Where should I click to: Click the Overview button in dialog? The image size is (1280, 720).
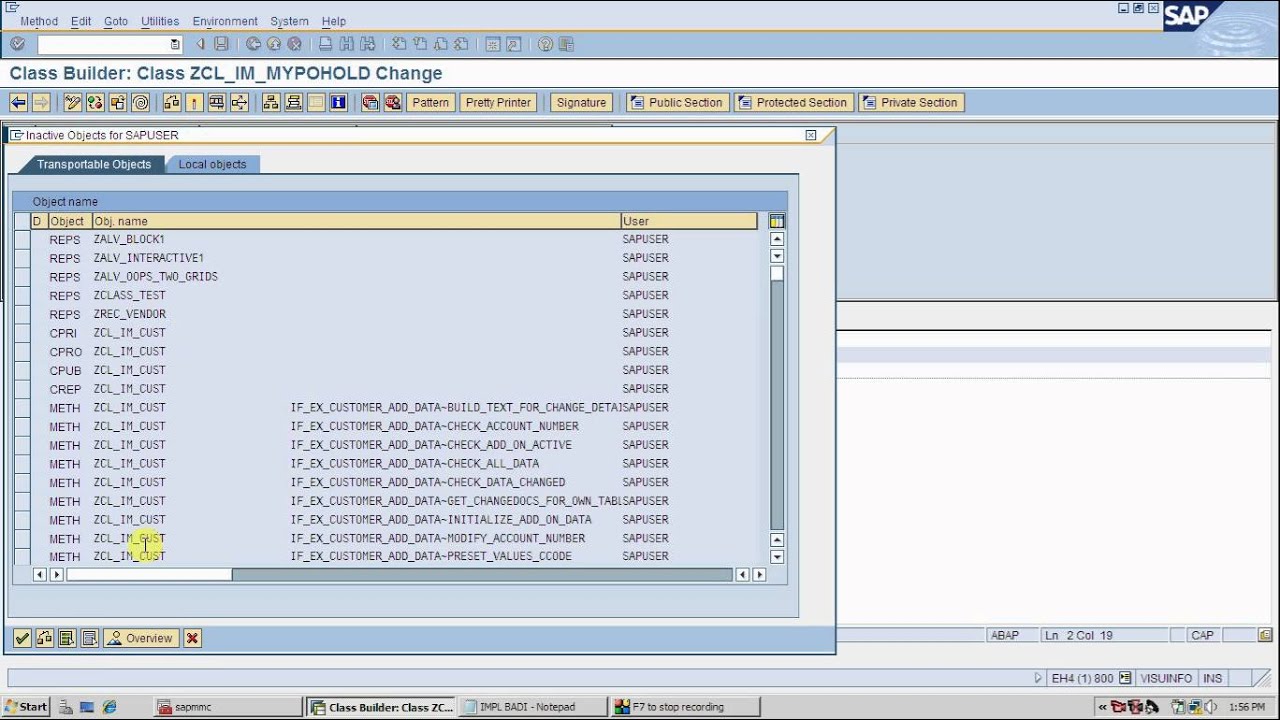140,638
